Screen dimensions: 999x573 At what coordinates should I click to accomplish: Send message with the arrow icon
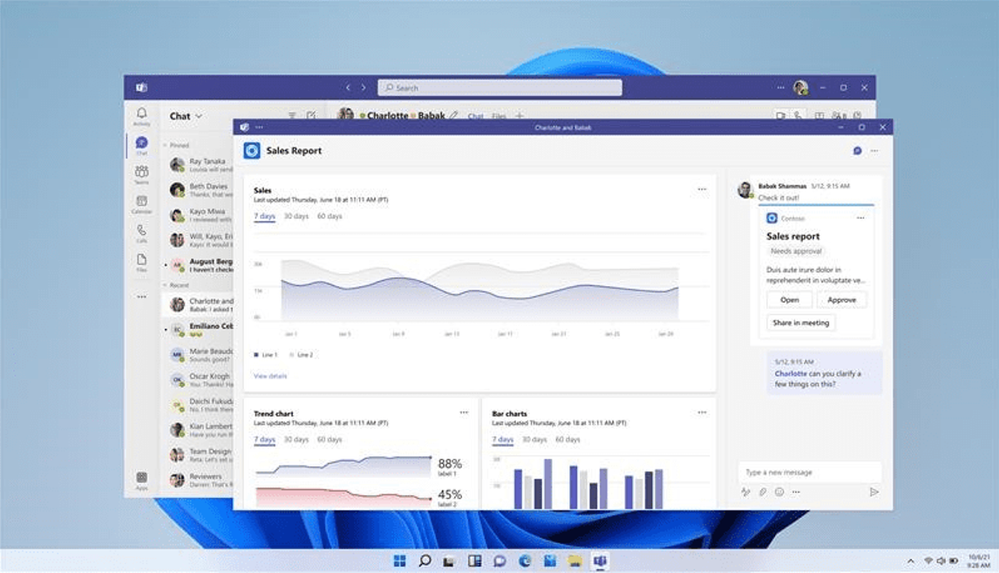pyautogui.click(x=874, y=492)
